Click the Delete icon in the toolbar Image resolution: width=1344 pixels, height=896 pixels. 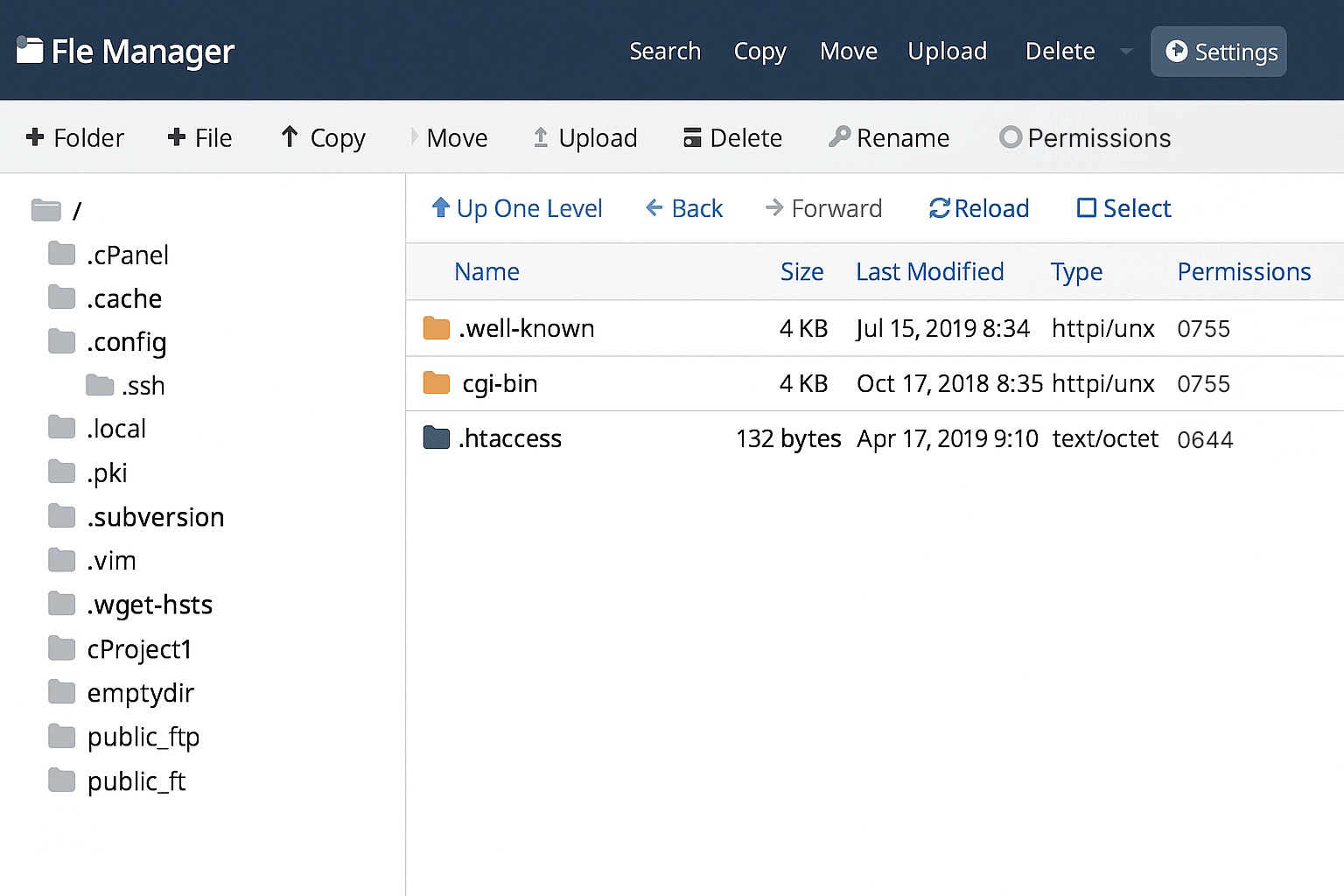pos(731,137)
